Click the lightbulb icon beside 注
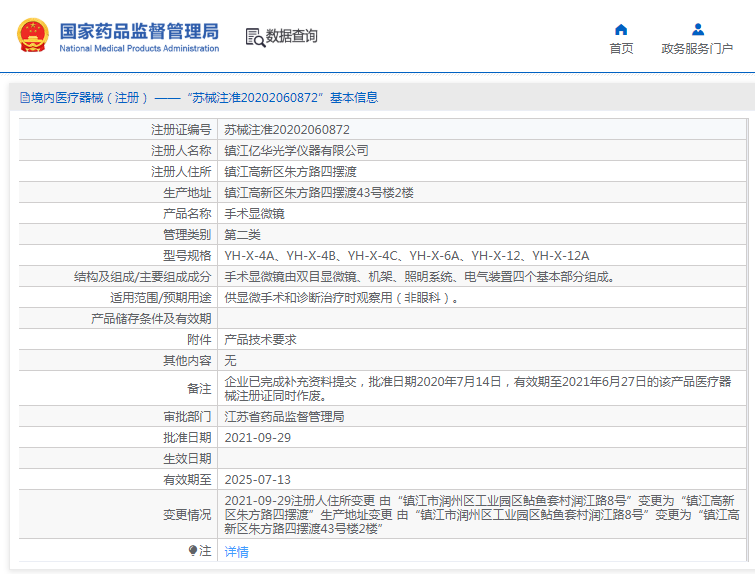This screenshot has height=574, width=755. click(x=193, y=551)
